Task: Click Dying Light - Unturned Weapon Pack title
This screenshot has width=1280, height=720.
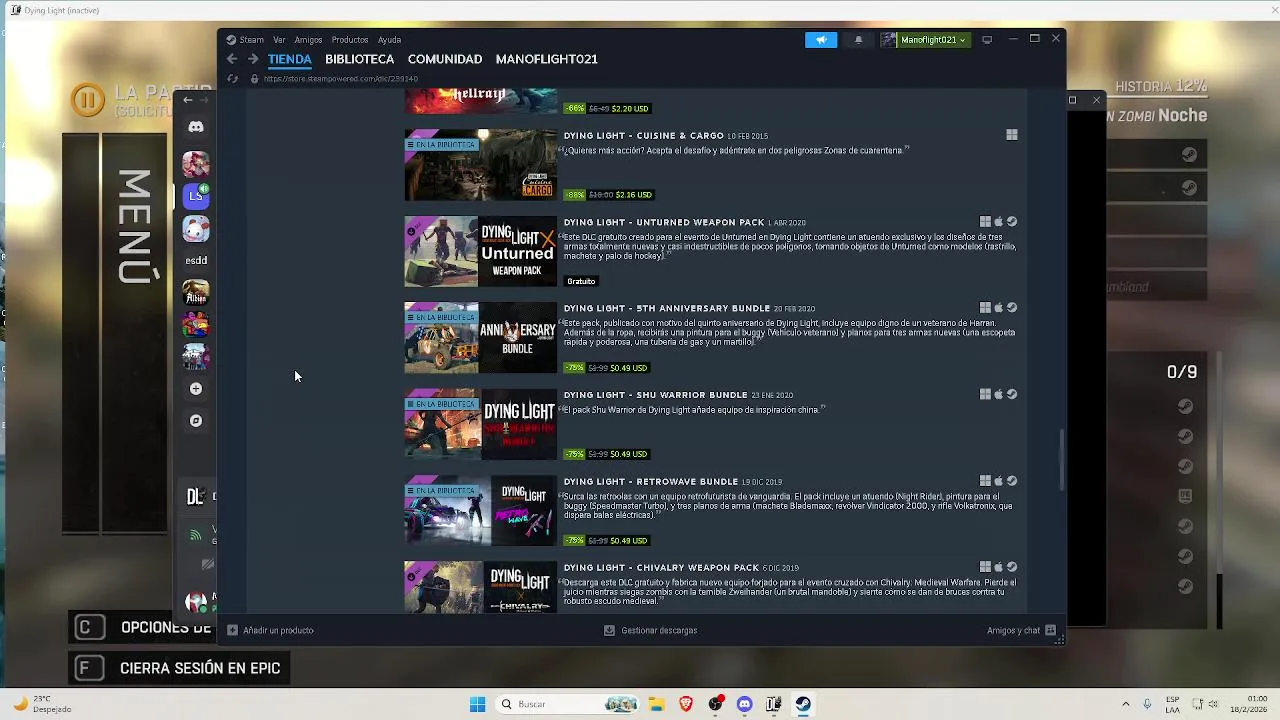Action: coord(664,222)
